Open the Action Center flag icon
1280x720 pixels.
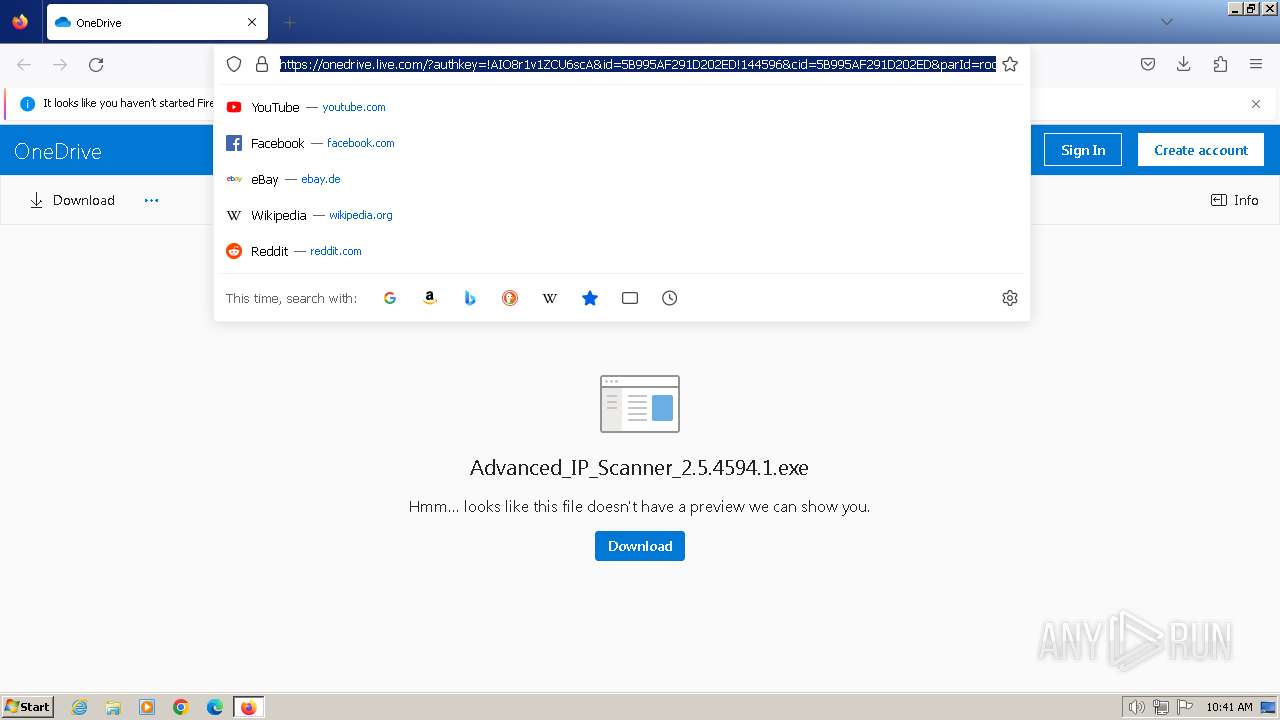click(1184, 707)
